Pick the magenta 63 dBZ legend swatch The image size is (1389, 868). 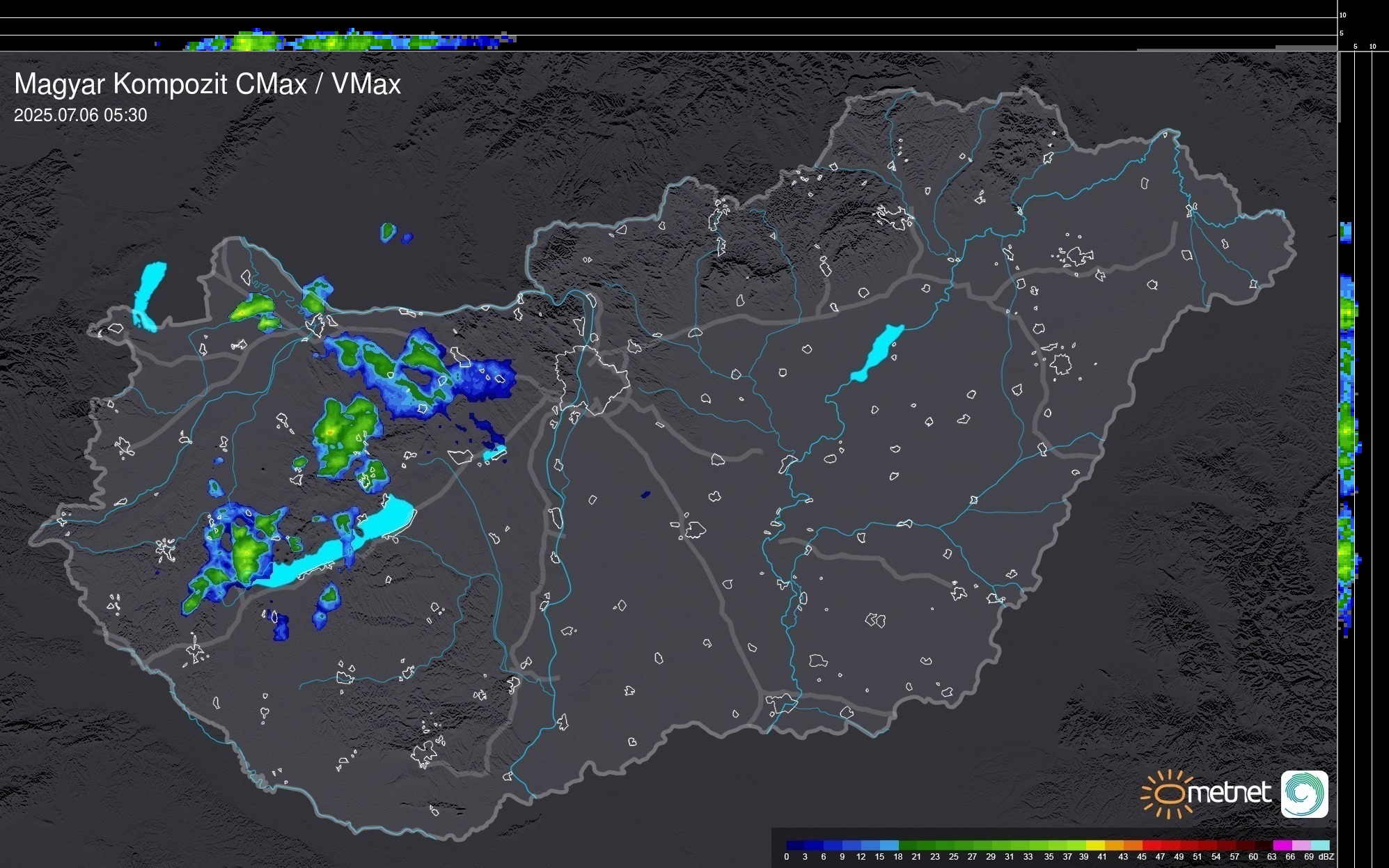click(1282, 845)
